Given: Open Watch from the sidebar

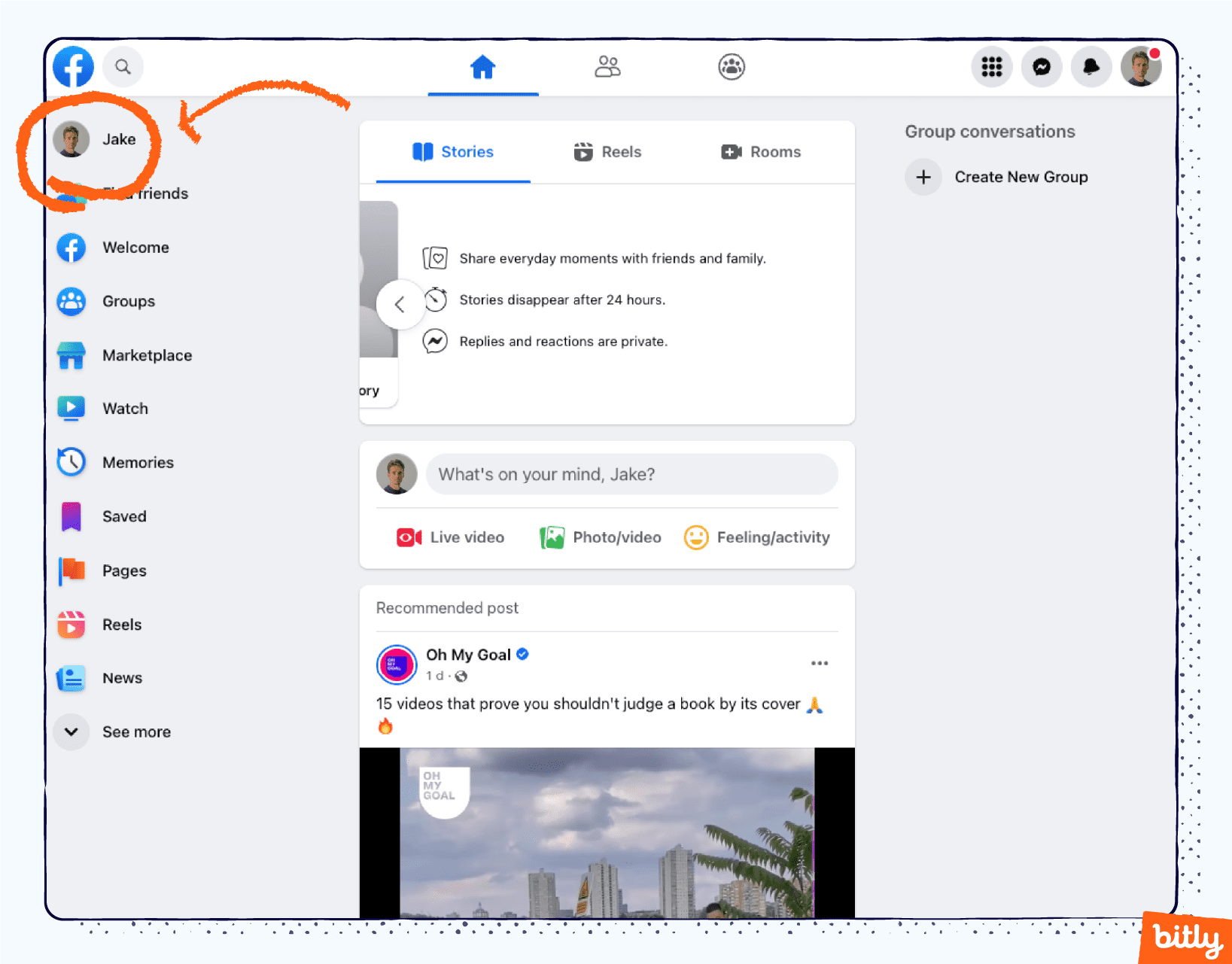Looking at the screenshot, I should 125,409.
